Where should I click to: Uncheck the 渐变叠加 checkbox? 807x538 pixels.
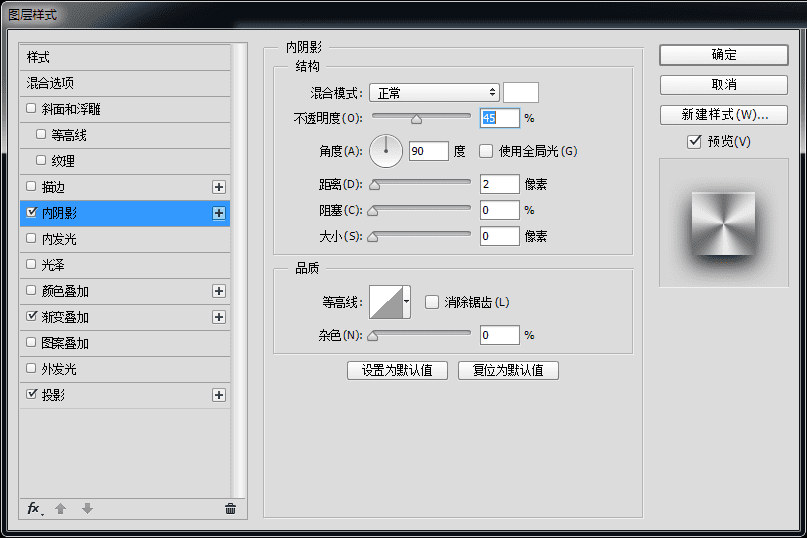pos(31,316)
